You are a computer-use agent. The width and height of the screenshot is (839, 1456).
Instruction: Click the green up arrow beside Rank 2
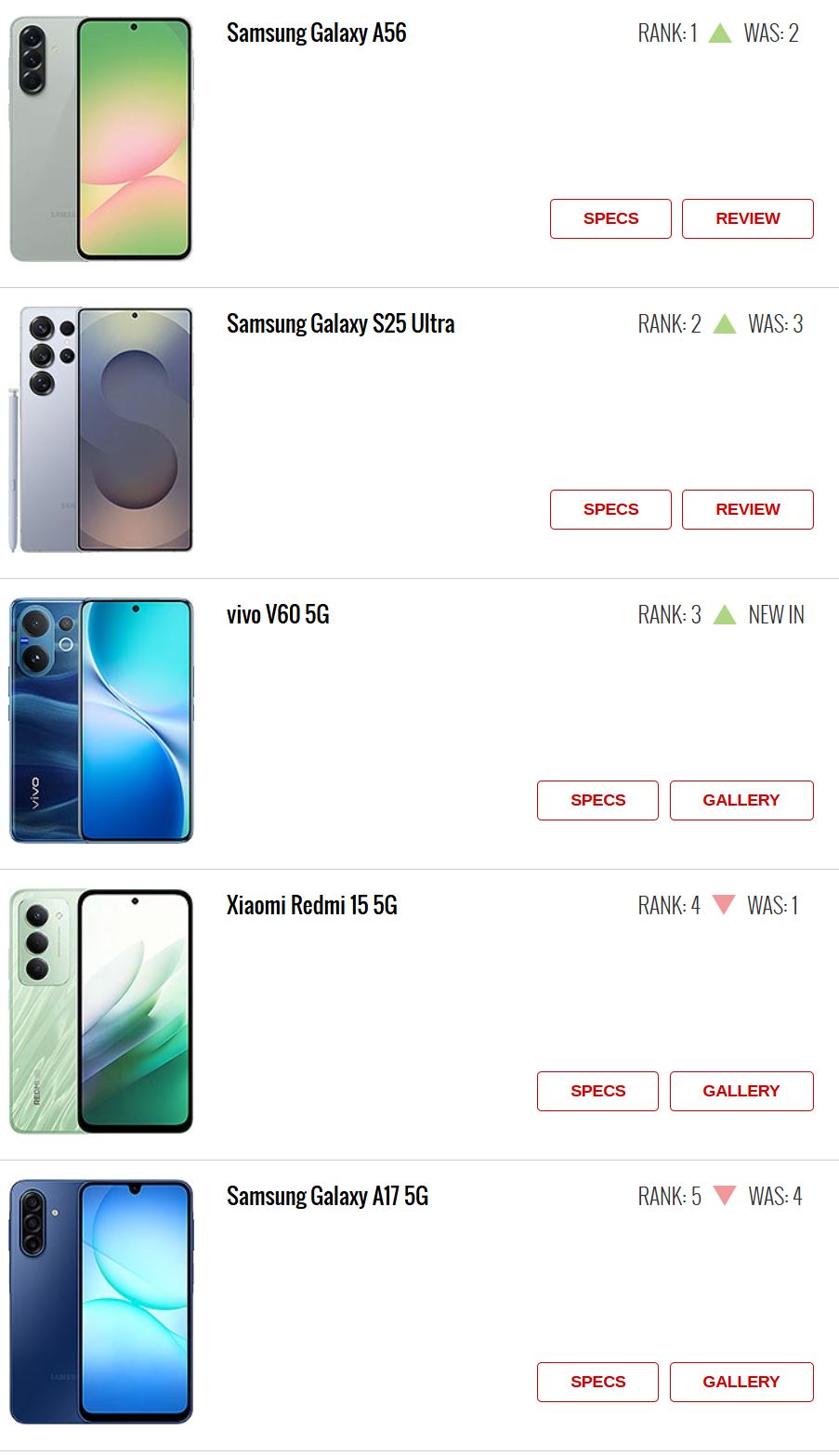click(725, 324)
